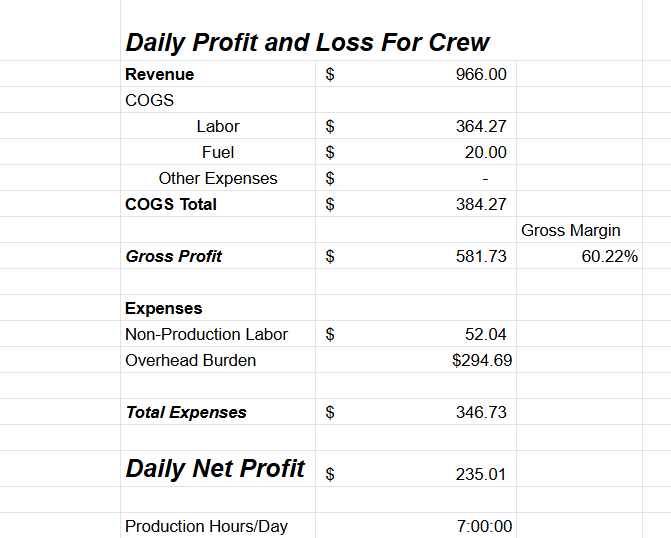The width and height of the screenshot is (671, 538).
Task: Click the Fuel label cell
Action: pyautogui.click(x=218, y=152)
